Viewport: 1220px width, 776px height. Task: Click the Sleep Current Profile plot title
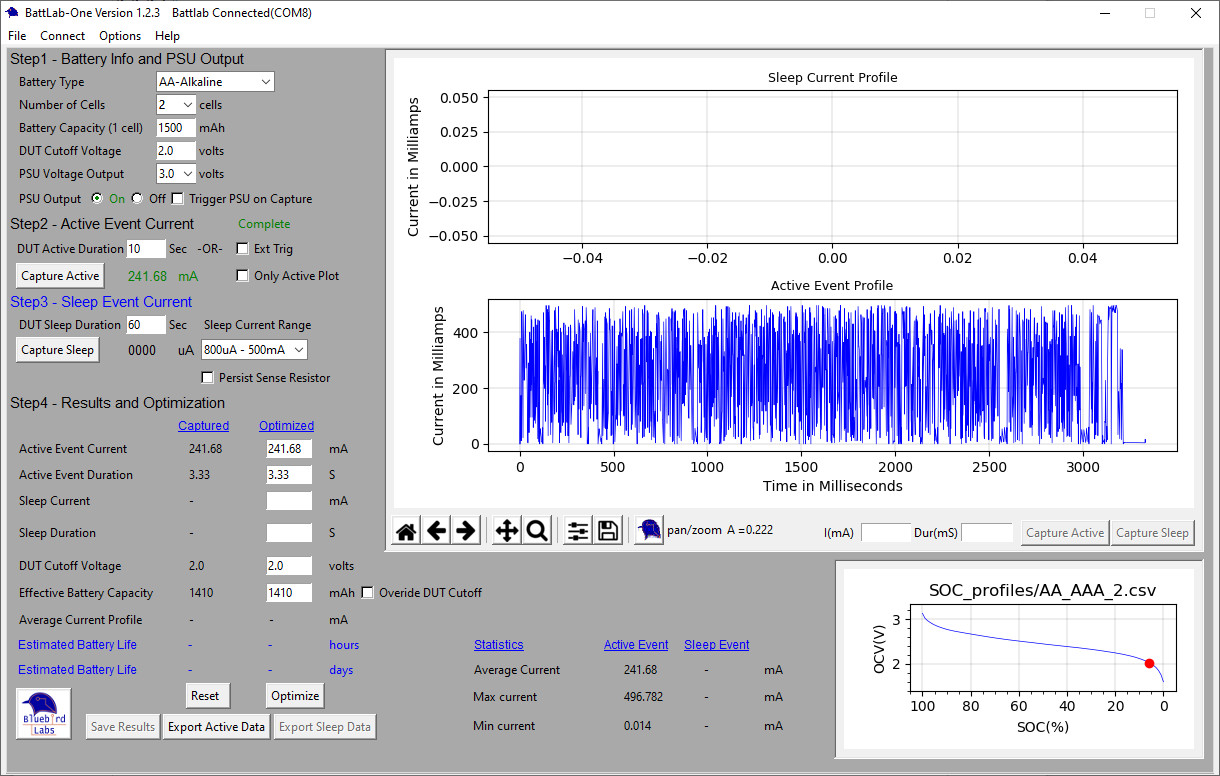click(x=832, y=77)
